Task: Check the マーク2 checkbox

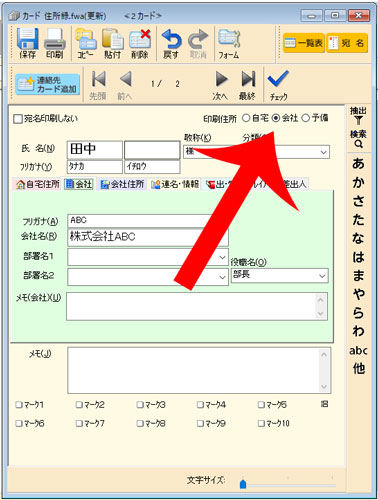Action: pyautogui.click(x=79, y=405)
